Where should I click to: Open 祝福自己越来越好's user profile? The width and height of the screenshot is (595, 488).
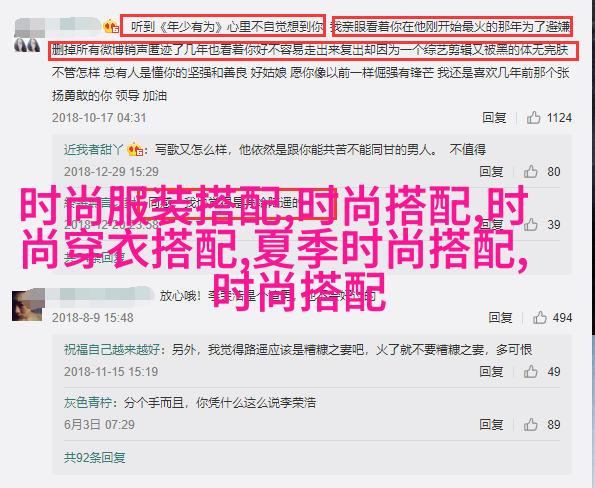point(112,349)
